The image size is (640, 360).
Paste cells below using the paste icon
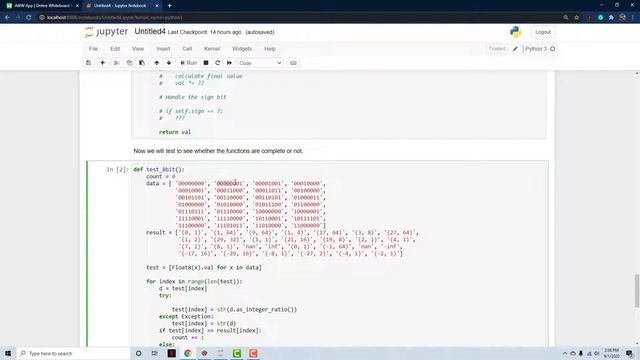point(142,63)
